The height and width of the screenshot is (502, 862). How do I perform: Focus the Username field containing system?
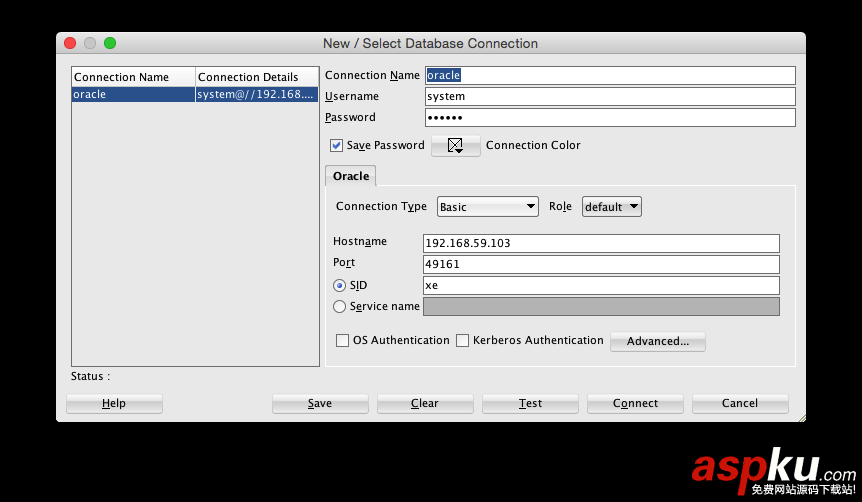[610, 96]
